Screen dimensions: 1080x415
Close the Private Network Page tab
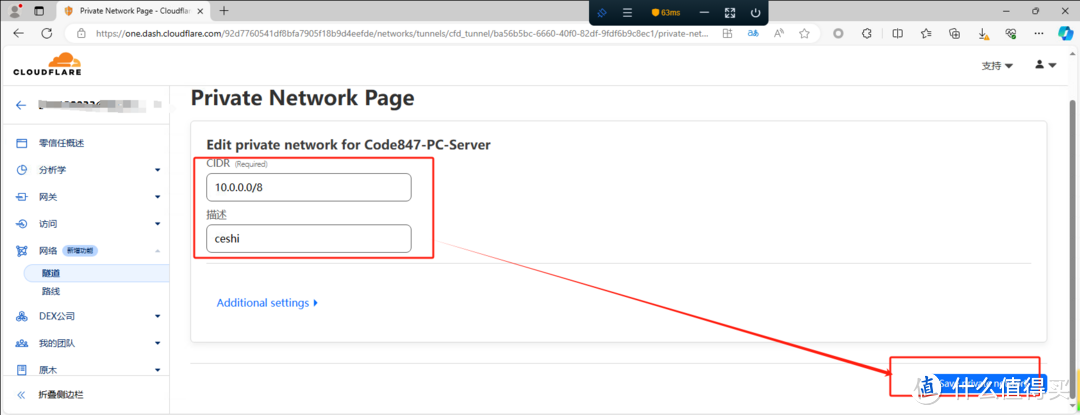coord(200,11)
